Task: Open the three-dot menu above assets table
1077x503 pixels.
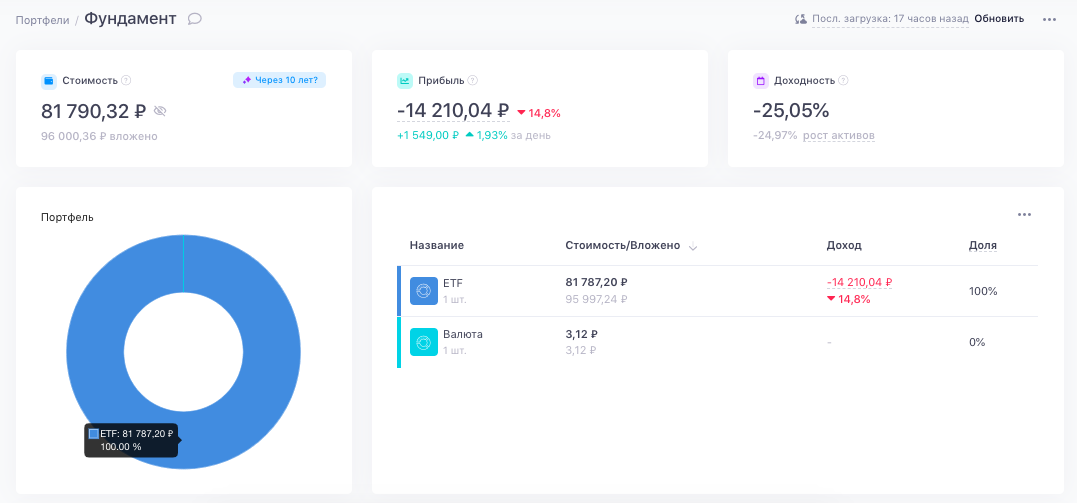Action: click(x=1024, y=214)
